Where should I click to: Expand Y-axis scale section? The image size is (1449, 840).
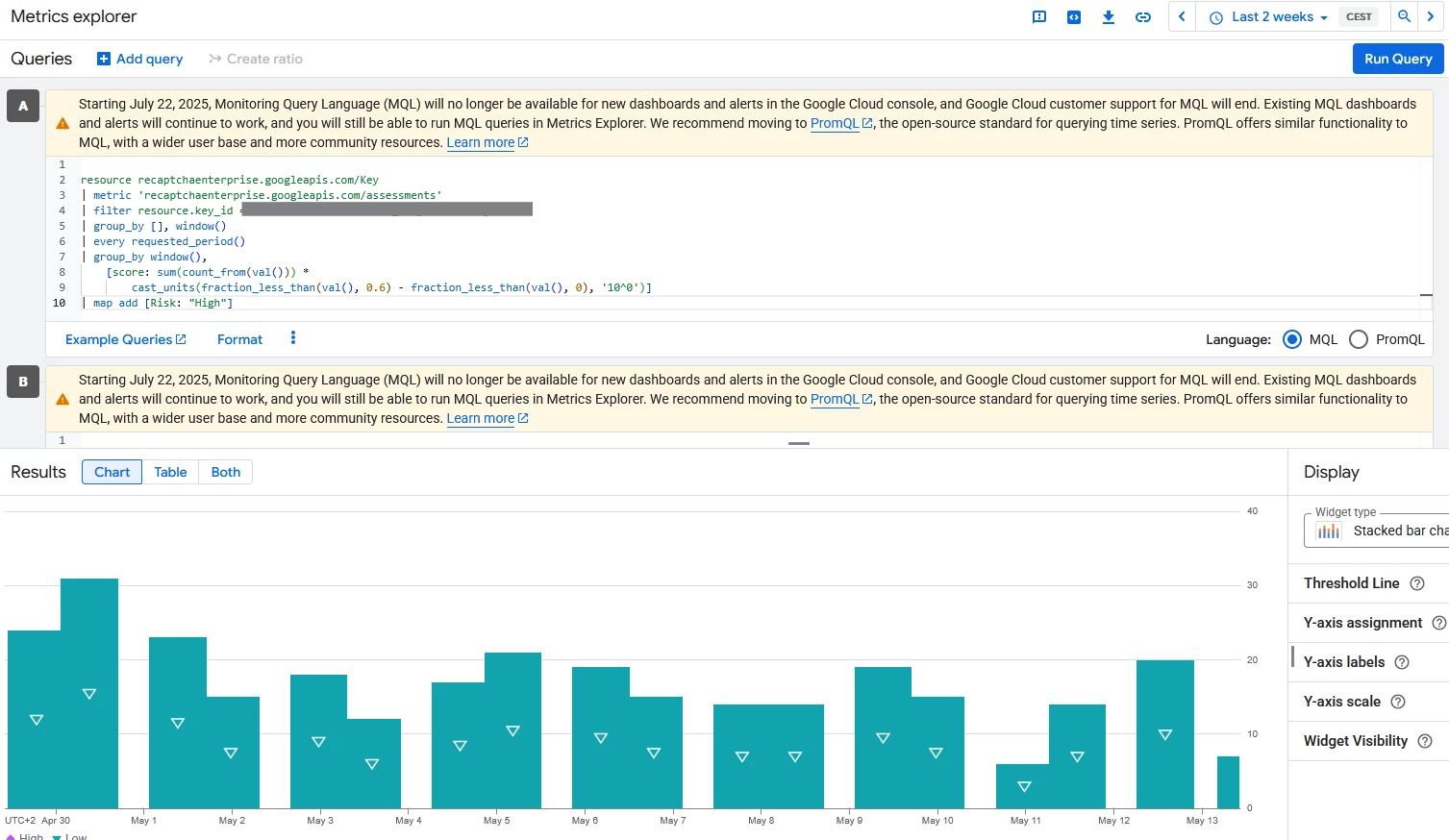(1342, 702)
